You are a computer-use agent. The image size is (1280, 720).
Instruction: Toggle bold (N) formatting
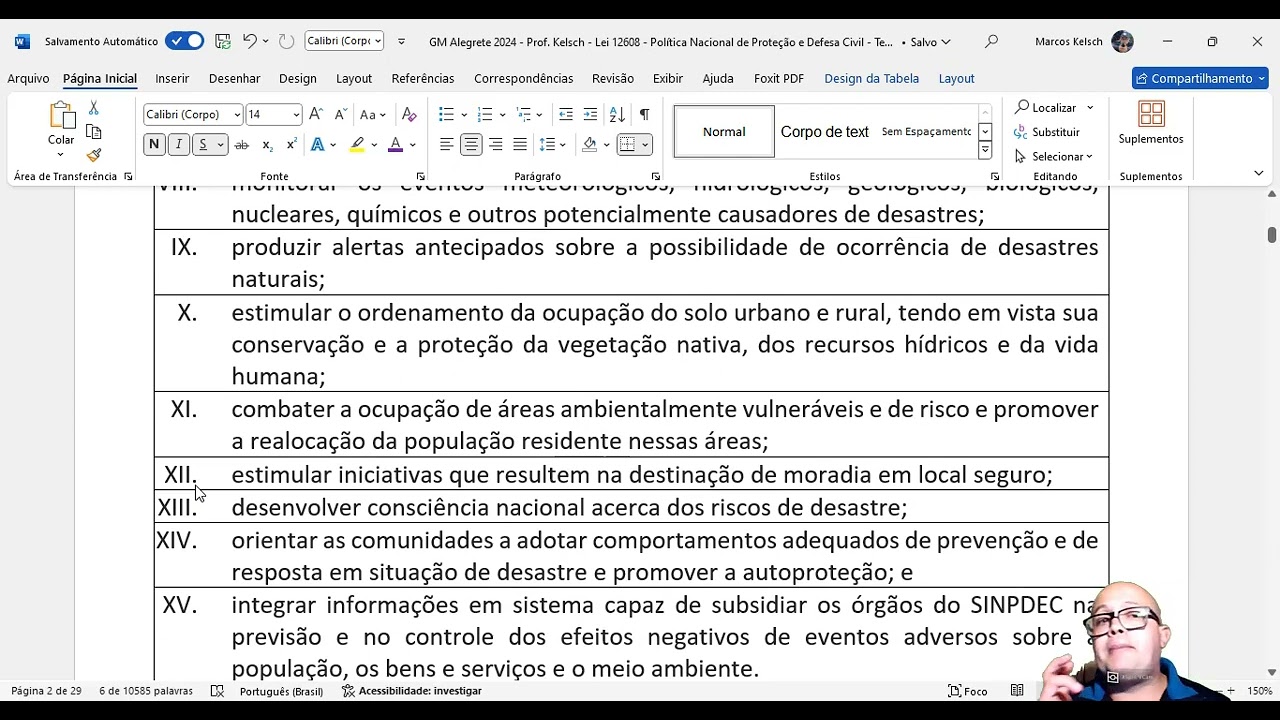tap(154, 145)
